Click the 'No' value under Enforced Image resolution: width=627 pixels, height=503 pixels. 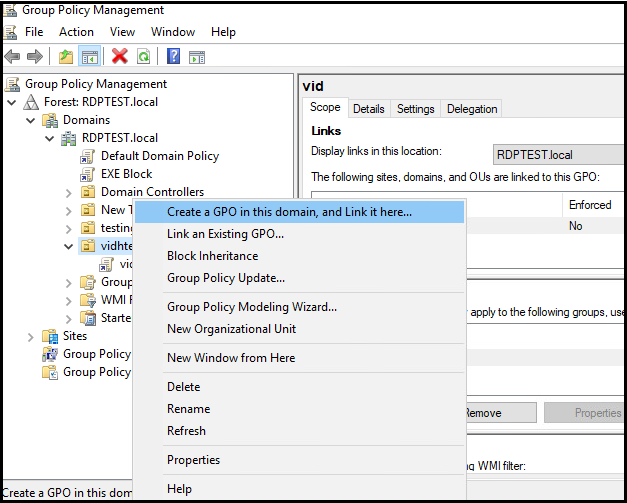tap(575, 226)
